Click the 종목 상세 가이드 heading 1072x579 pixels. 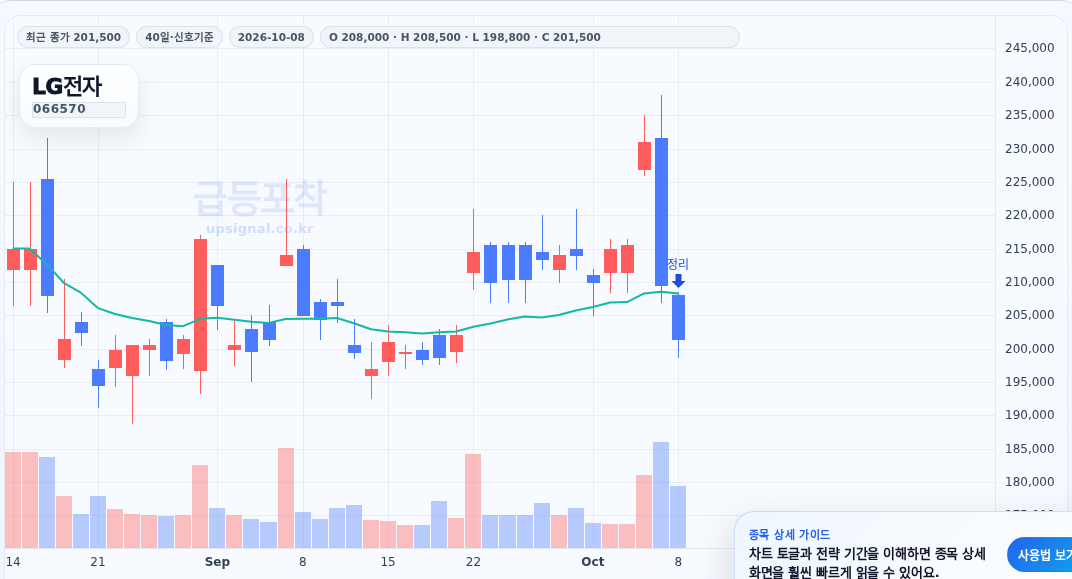point(789,535)
